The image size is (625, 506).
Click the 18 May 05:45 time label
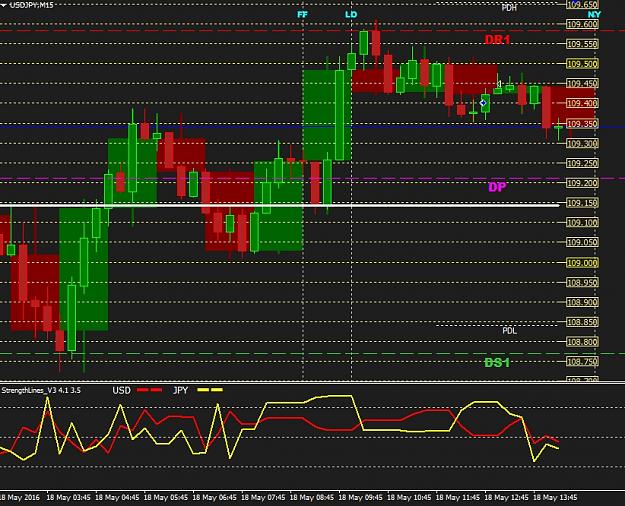(166, 498)
